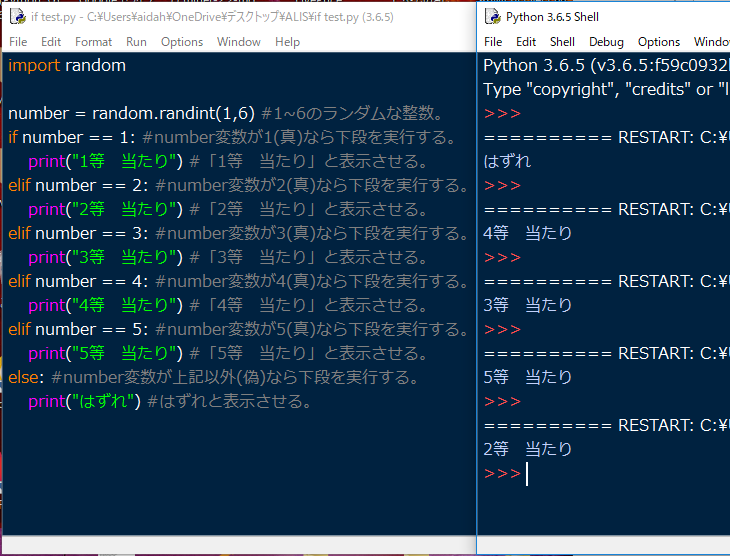730x556 pixels.
Task: Open the File menu in the editor window
Action: [x=18, y=42]
